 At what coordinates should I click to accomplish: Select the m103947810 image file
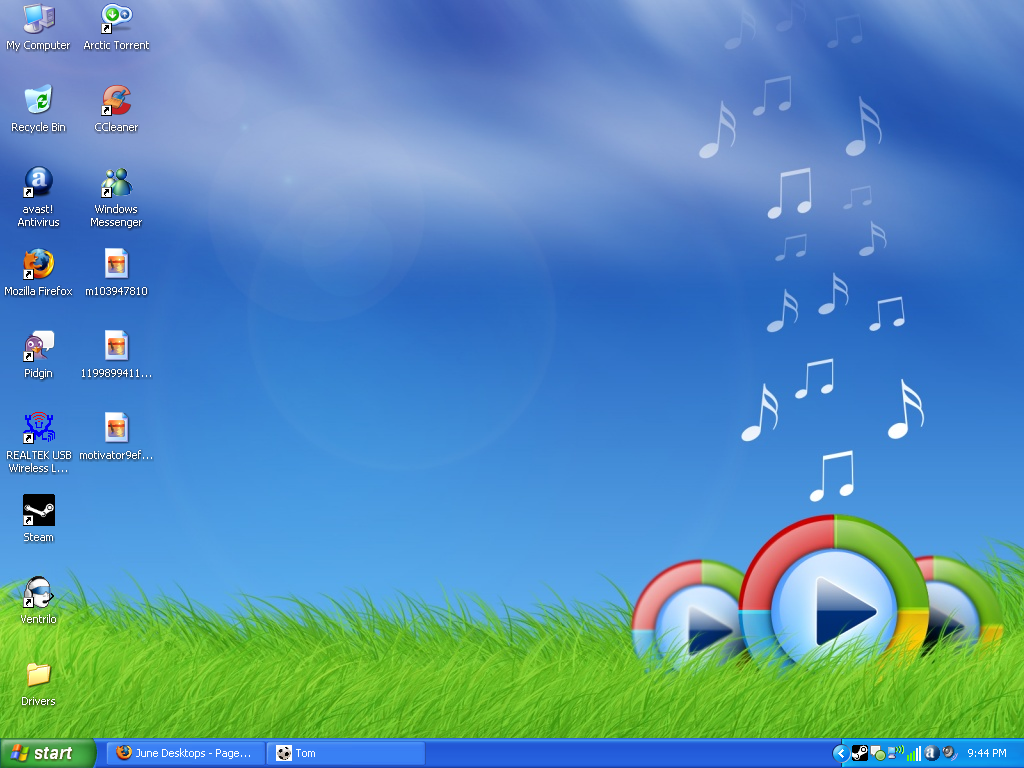pos(116,273)
